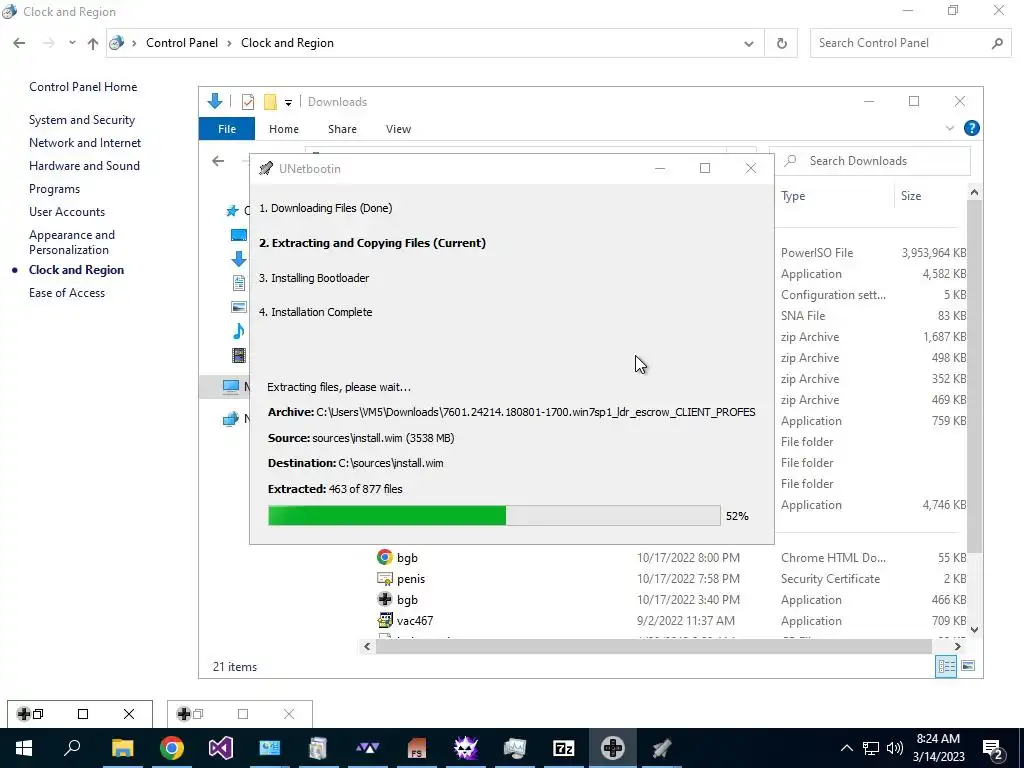Sort files by the Type column
The height and width of the screenshot is (768, 1024).
pyautogui.click(x=793, y=196)
